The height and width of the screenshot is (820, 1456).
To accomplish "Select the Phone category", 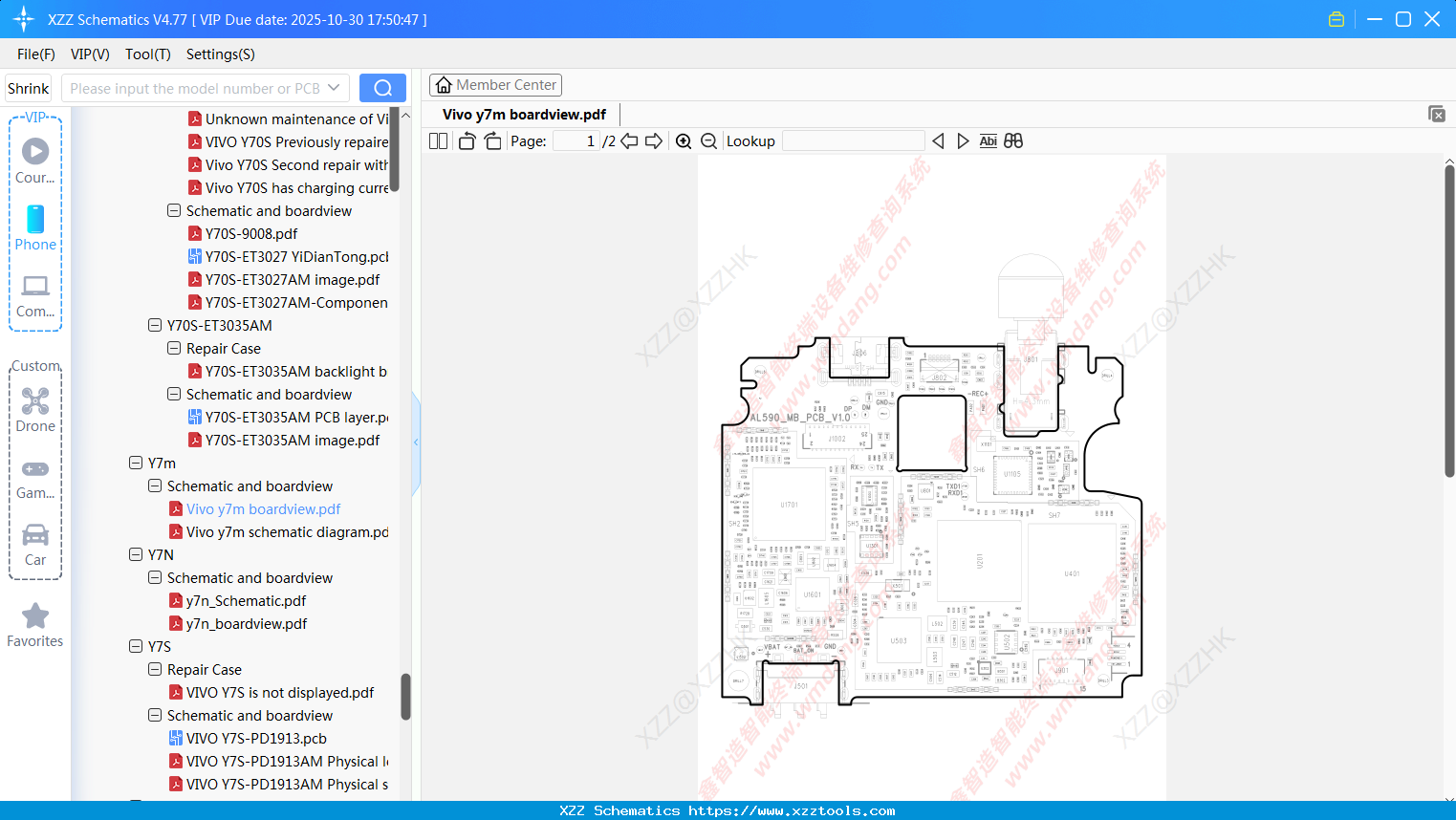I will (x=35, y=227).
